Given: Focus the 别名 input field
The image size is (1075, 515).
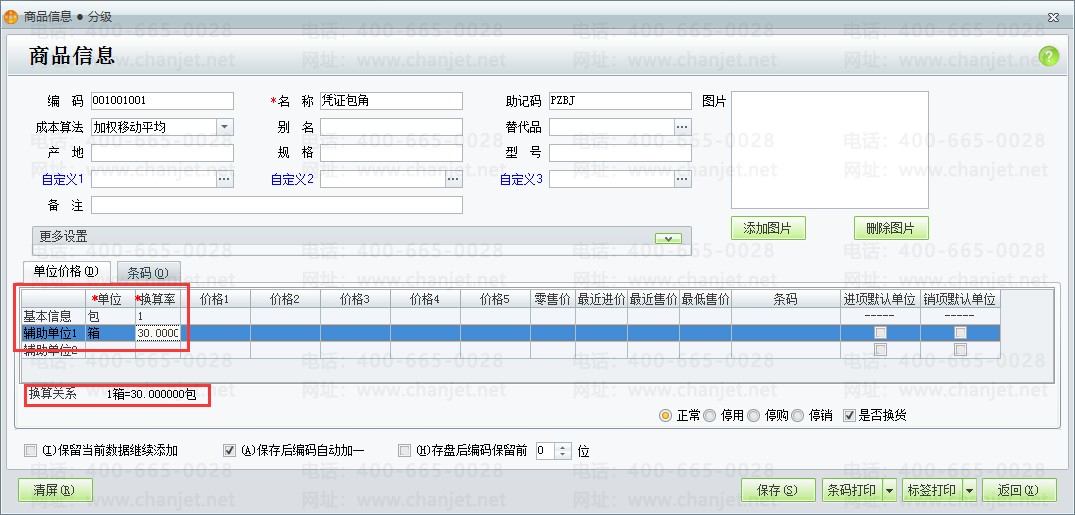Looking at the screenshot, I should click(x=391, y=127).
